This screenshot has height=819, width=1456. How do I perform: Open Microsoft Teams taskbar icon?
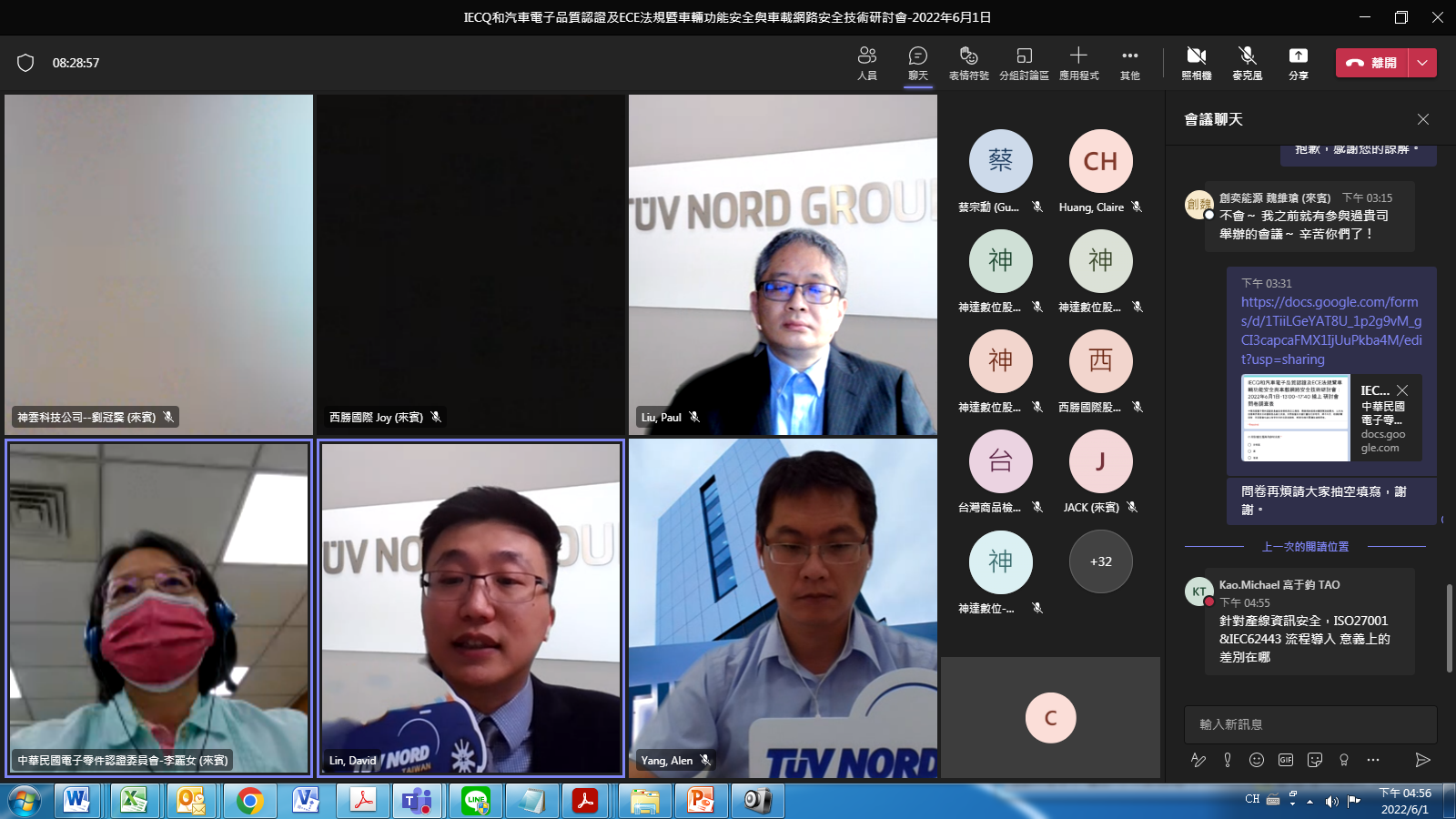click(x=418, y=801)
